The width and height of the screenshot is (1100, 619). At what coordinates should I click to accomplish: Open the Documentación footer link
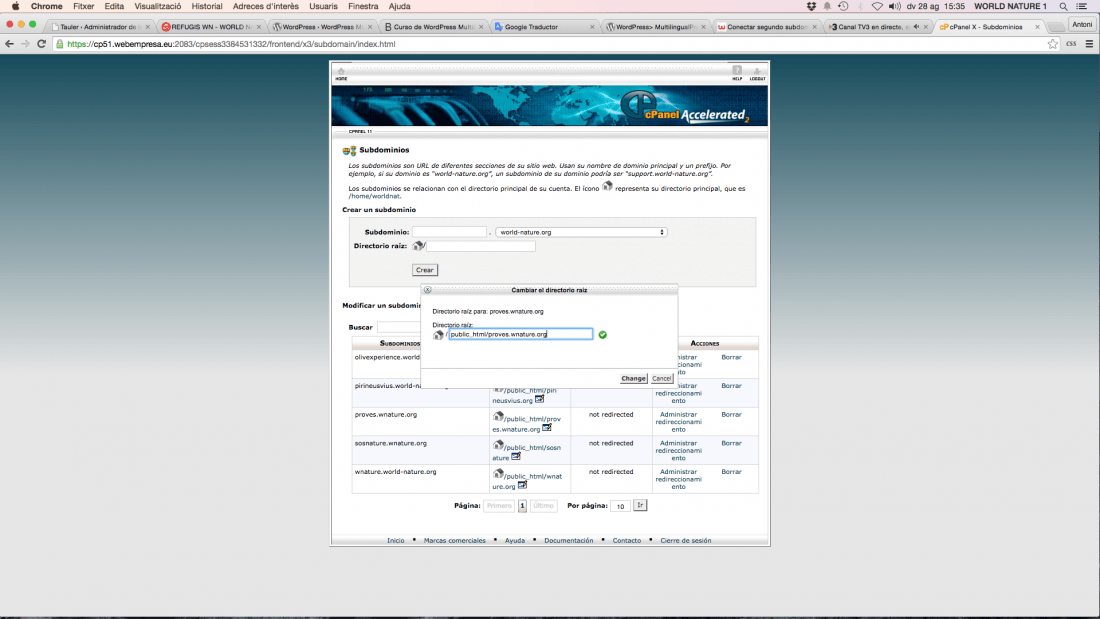(x=568, y=540)
